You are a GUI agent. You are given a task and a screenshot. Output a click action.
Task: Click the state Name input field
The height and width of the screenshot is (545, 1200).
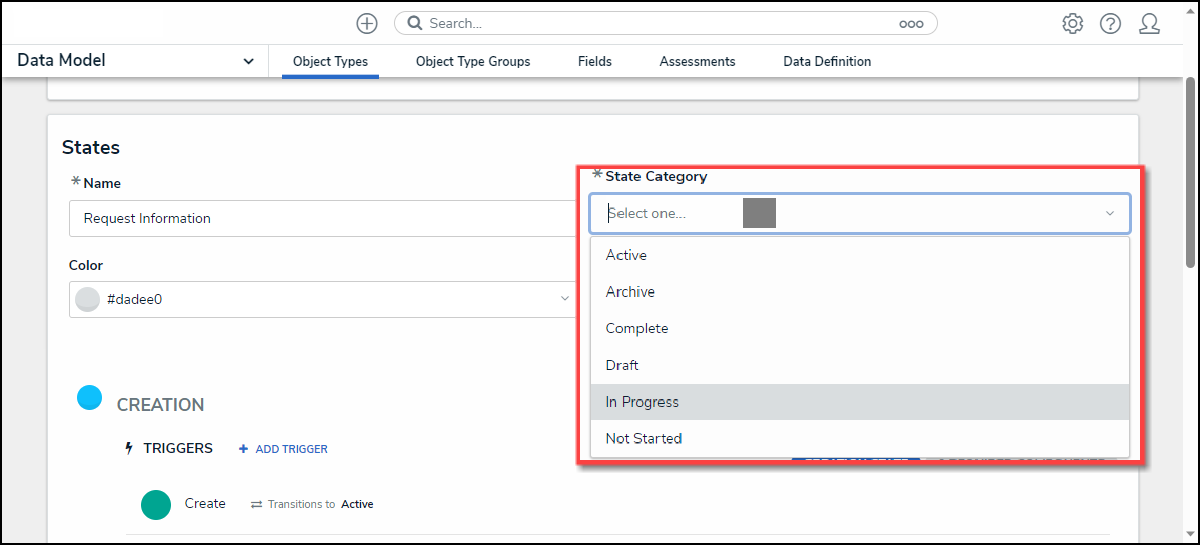tap(320, 218)
